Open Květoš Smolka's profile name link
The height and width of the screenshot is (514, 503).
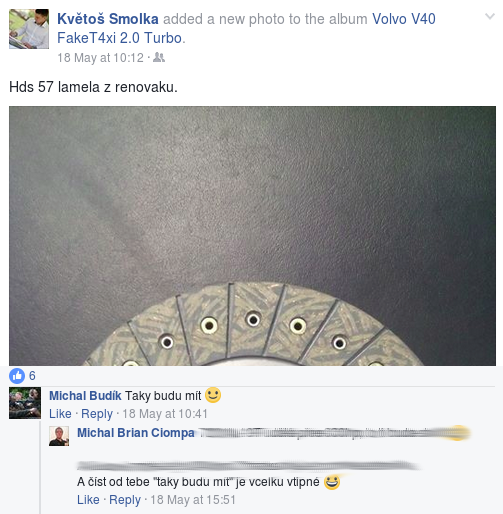pos(108,19)
